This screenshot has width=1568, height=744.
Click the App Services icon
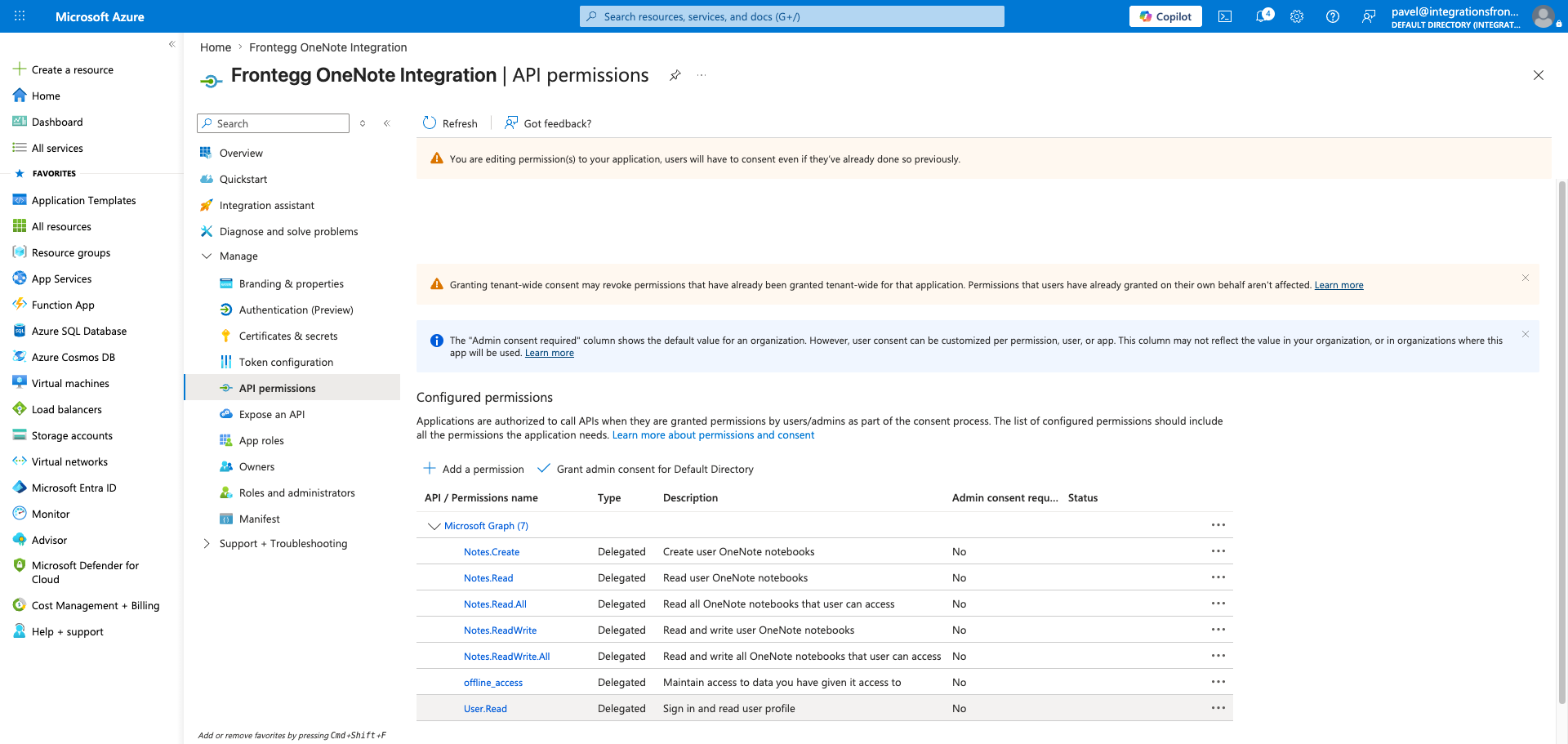[x=20, y=278]
